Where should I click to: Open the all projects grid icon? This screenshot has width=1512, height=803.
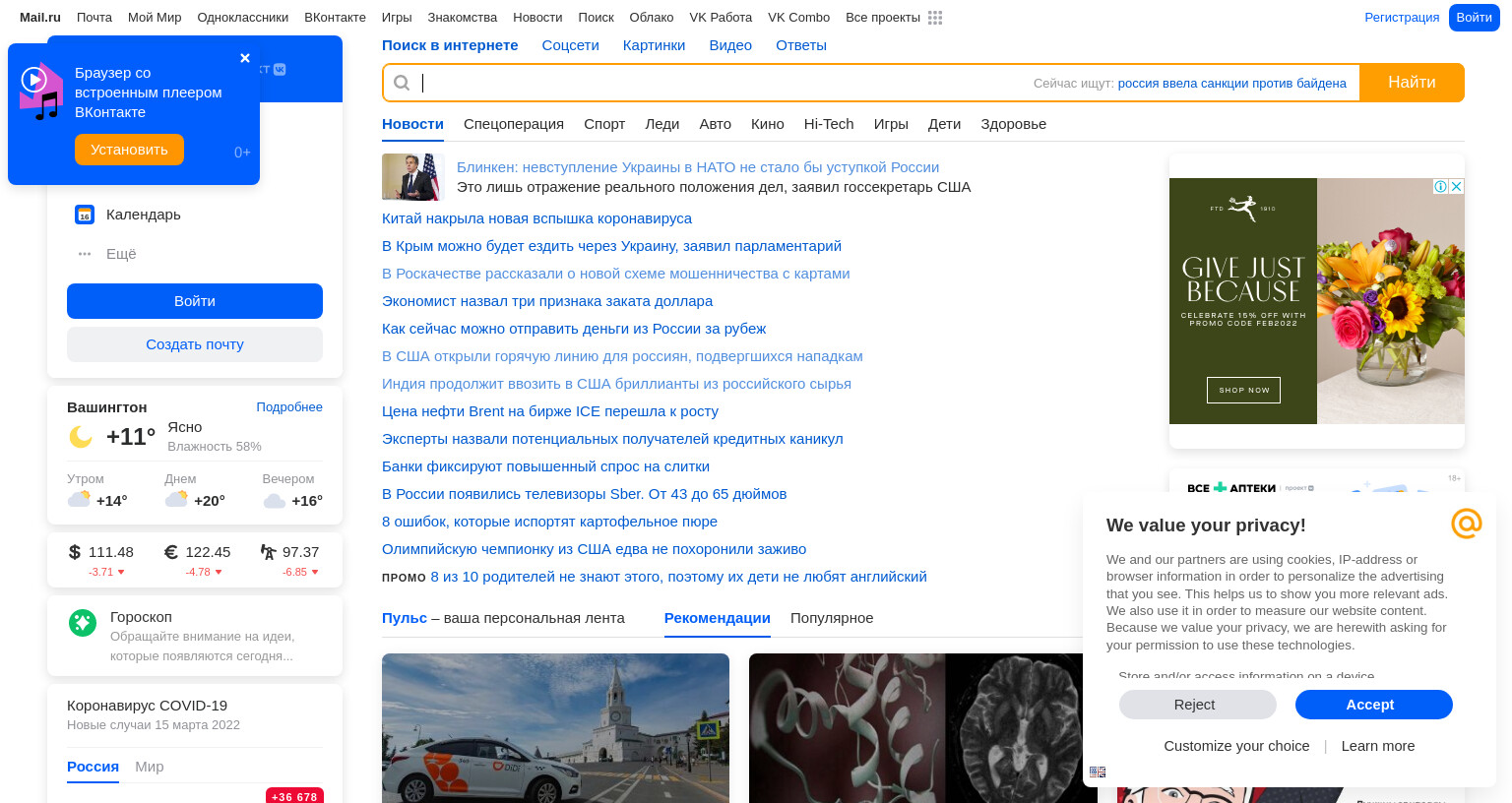pos(935,18)
